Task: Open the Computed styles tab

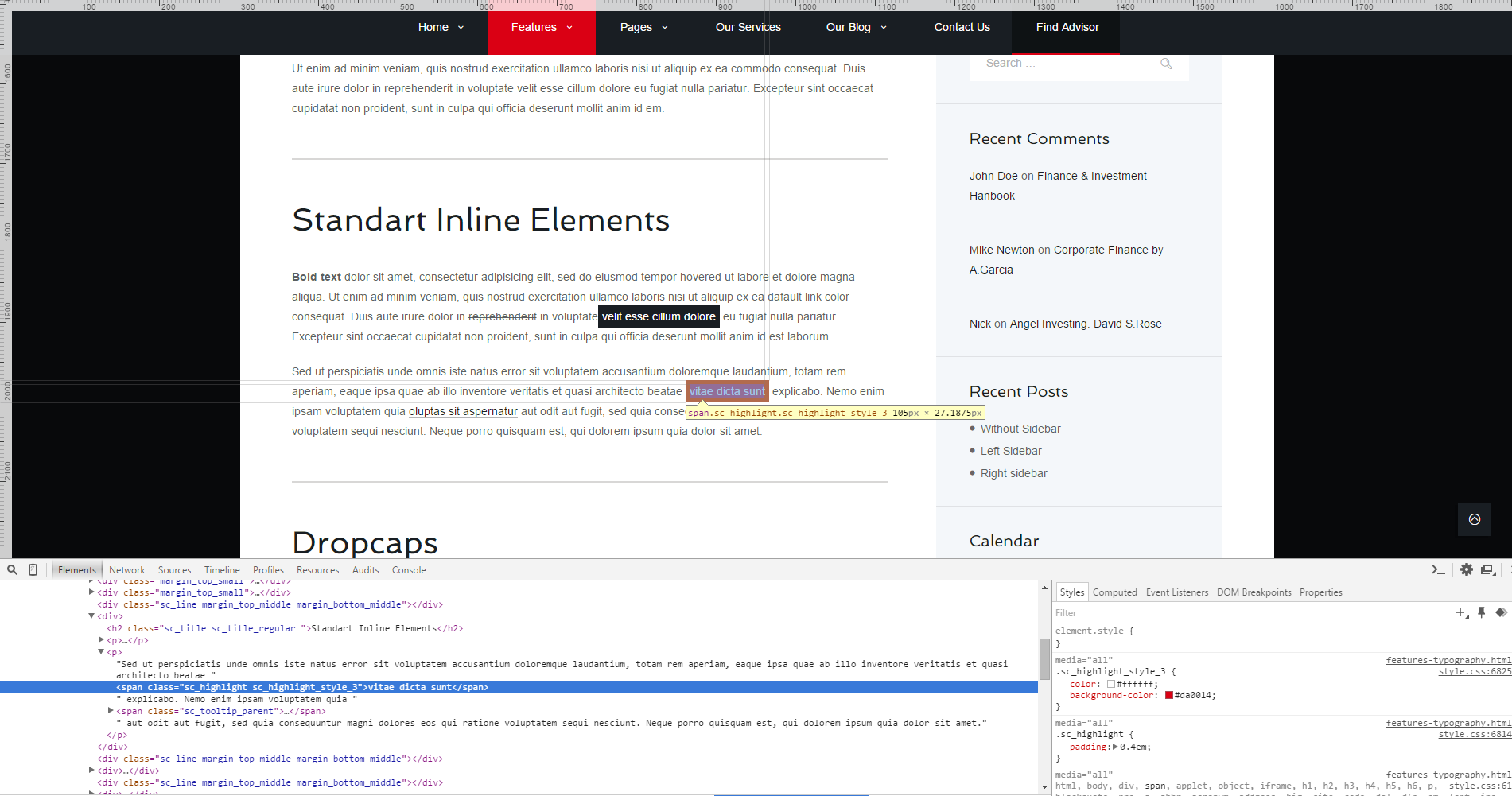Action: 1114,592
